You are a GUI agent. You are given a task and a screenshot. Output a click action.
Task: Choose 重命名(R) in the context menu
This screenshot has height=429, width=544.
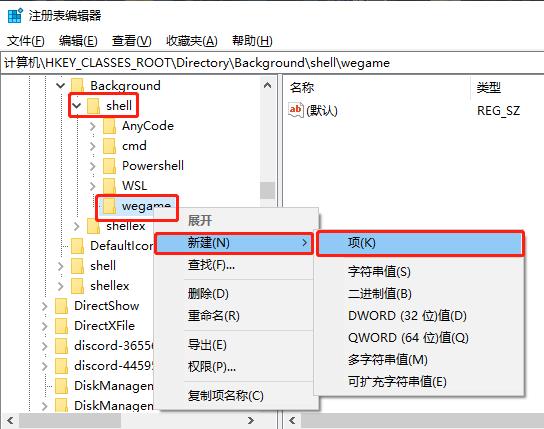pyautogui.click(x=236, y=316)
